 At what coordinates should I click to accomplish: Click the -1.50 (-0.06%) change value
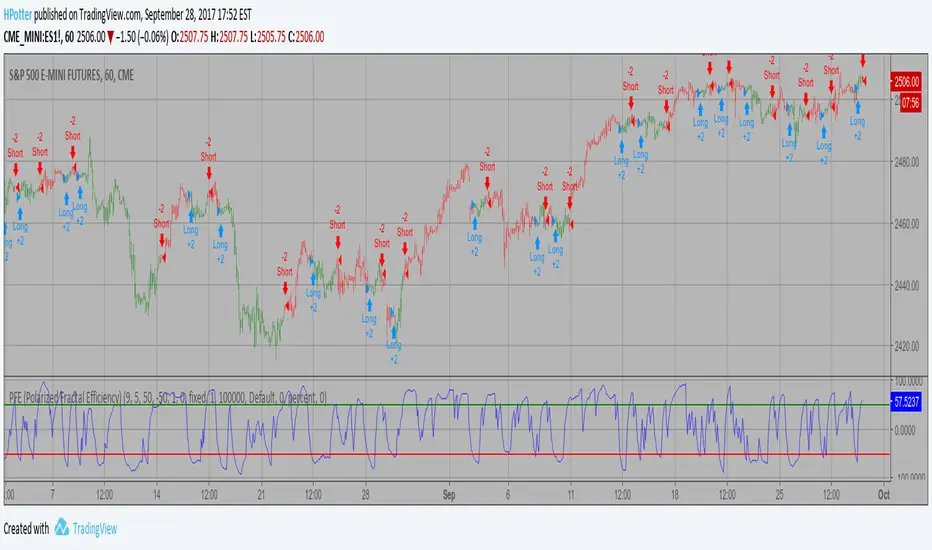(x=142, y=37)
